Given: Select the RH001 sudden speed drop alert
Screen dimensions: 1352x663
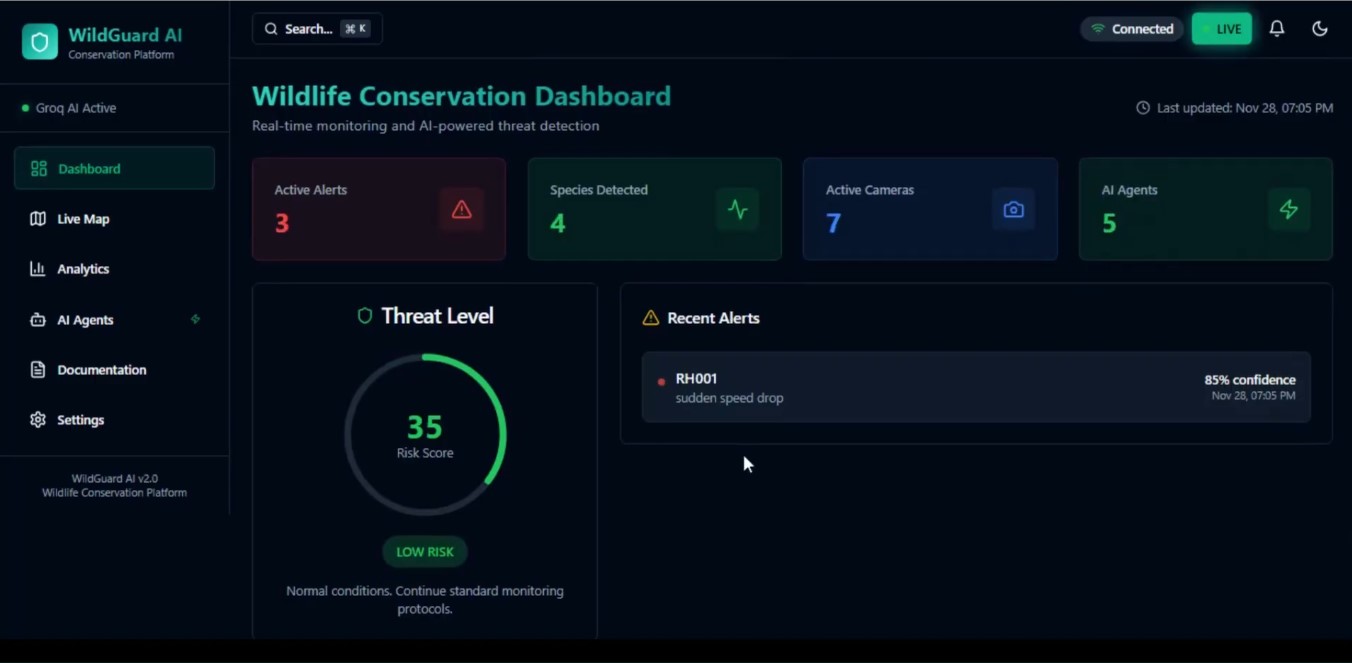Looking at the screenshot, I should tap(975, 388).
